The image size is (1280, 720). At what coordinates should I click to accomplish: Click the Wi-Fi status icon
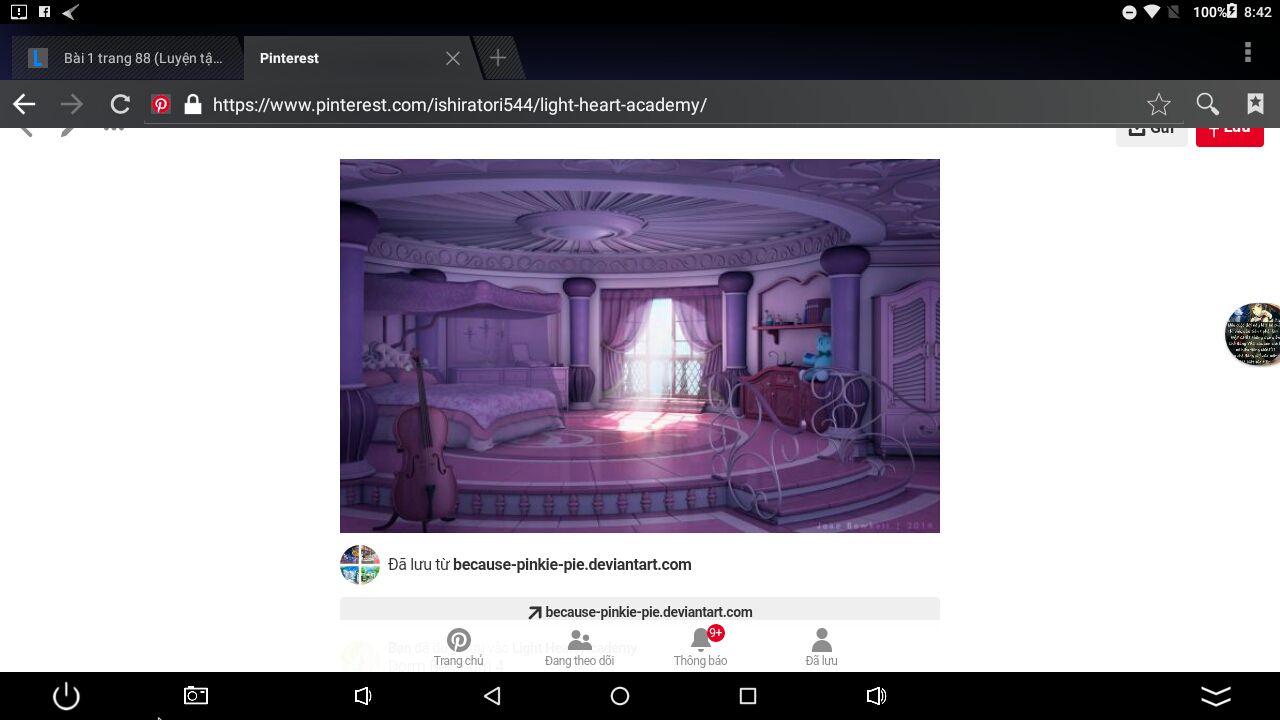[x=1152, y=12]
